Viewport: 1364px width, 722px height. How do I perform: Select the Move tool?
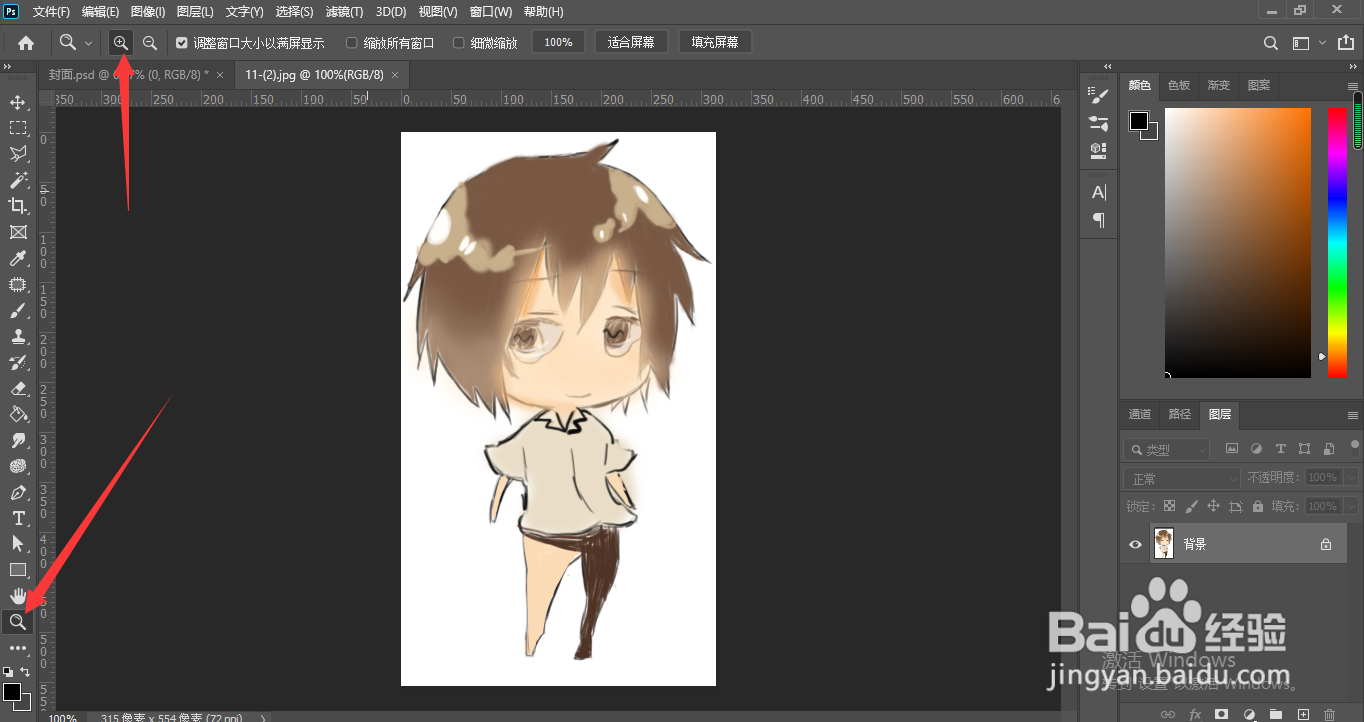(18, 102)
